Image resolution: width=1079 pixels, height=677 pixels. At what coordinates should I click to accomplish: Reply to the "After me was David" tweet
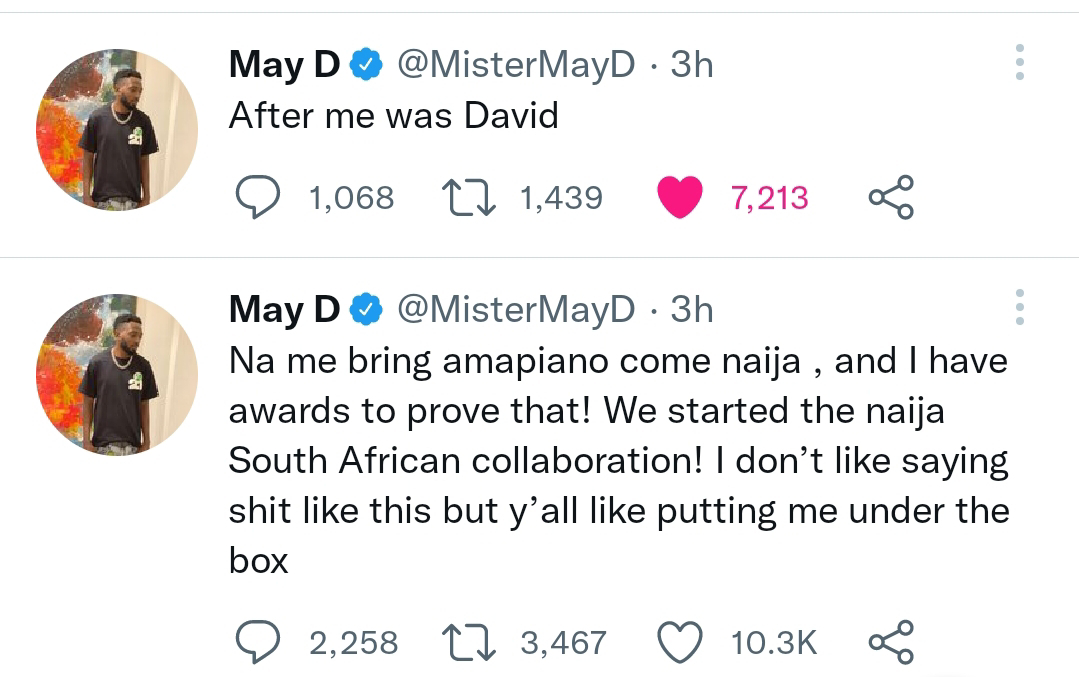point(258,197)
